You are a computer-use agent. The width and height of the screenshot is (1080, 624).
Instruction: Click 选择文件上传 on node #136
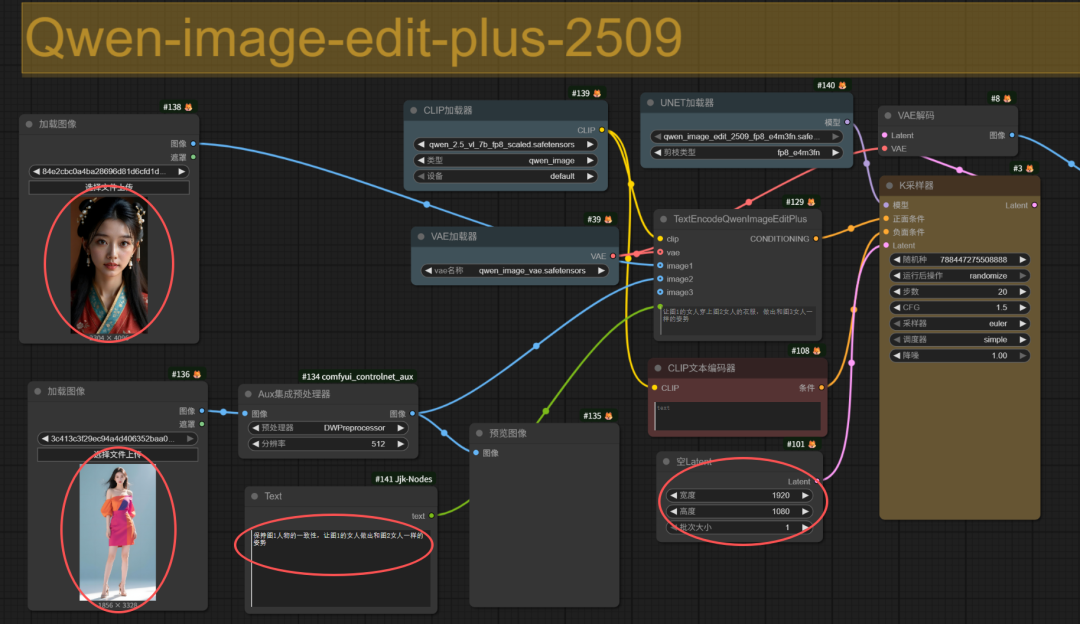point(117,455)
